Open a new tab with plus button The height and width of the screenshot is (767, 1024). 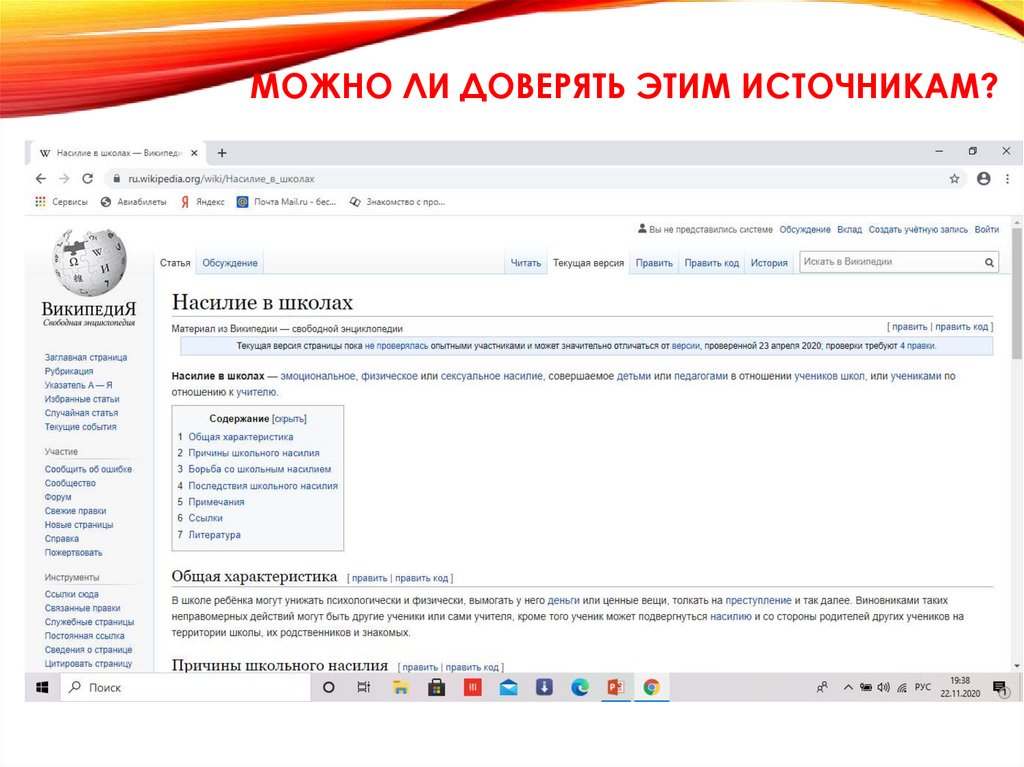click(222, 153)
